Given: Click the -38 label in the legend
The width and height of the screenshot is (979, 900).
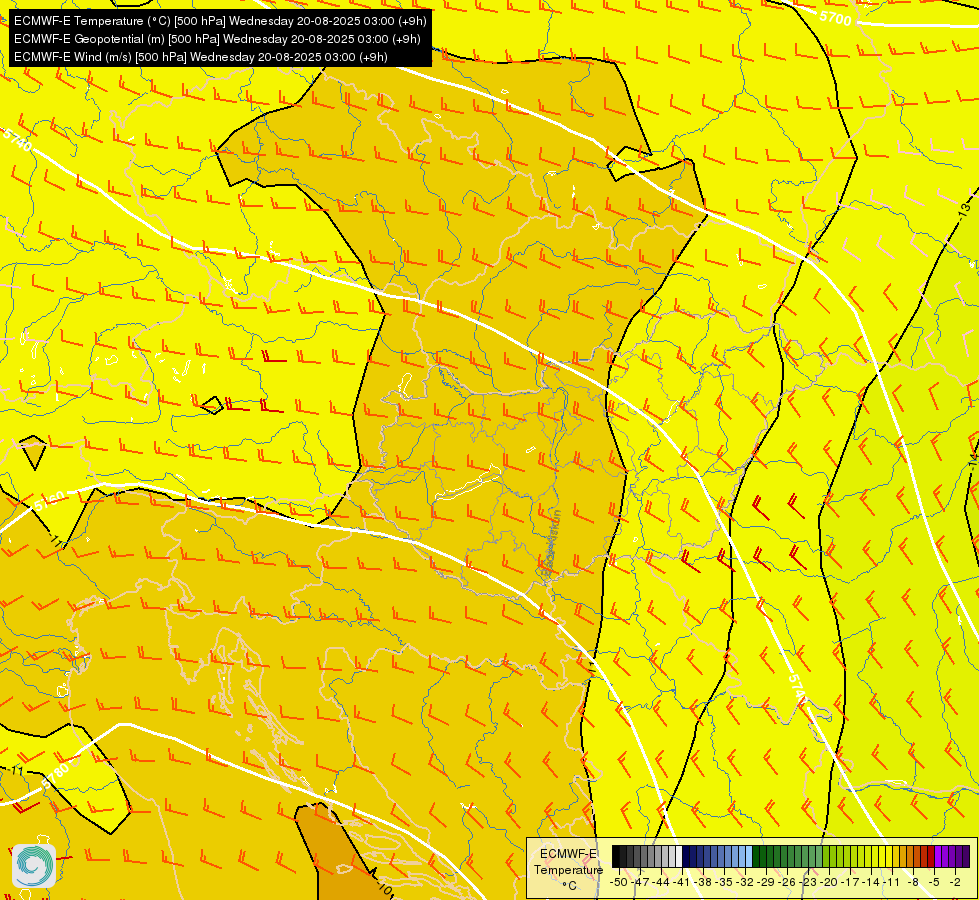Looking at the screenshot, I should pyautogui.click(x=702, y=882).
